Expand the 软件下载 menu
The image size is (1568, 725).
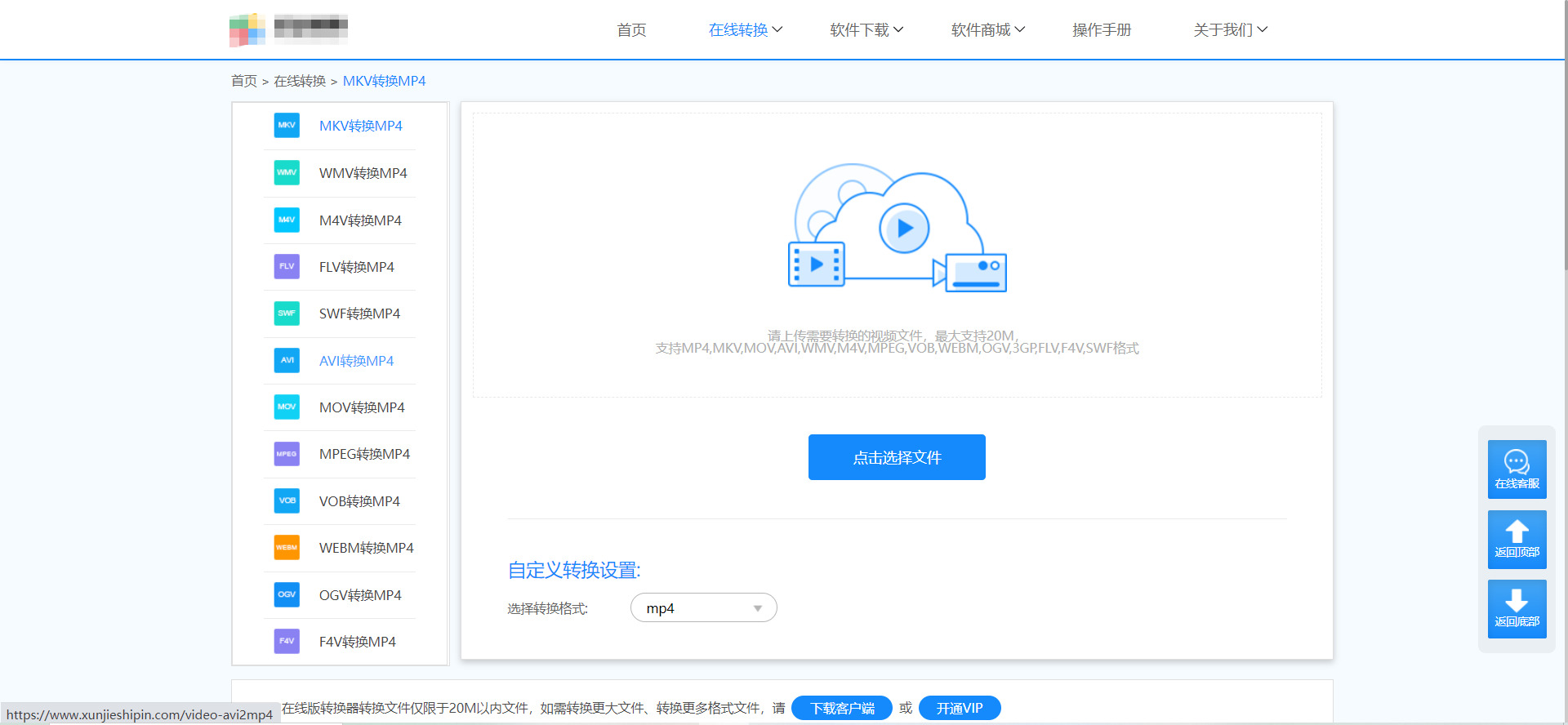click(x=866, y=30)
